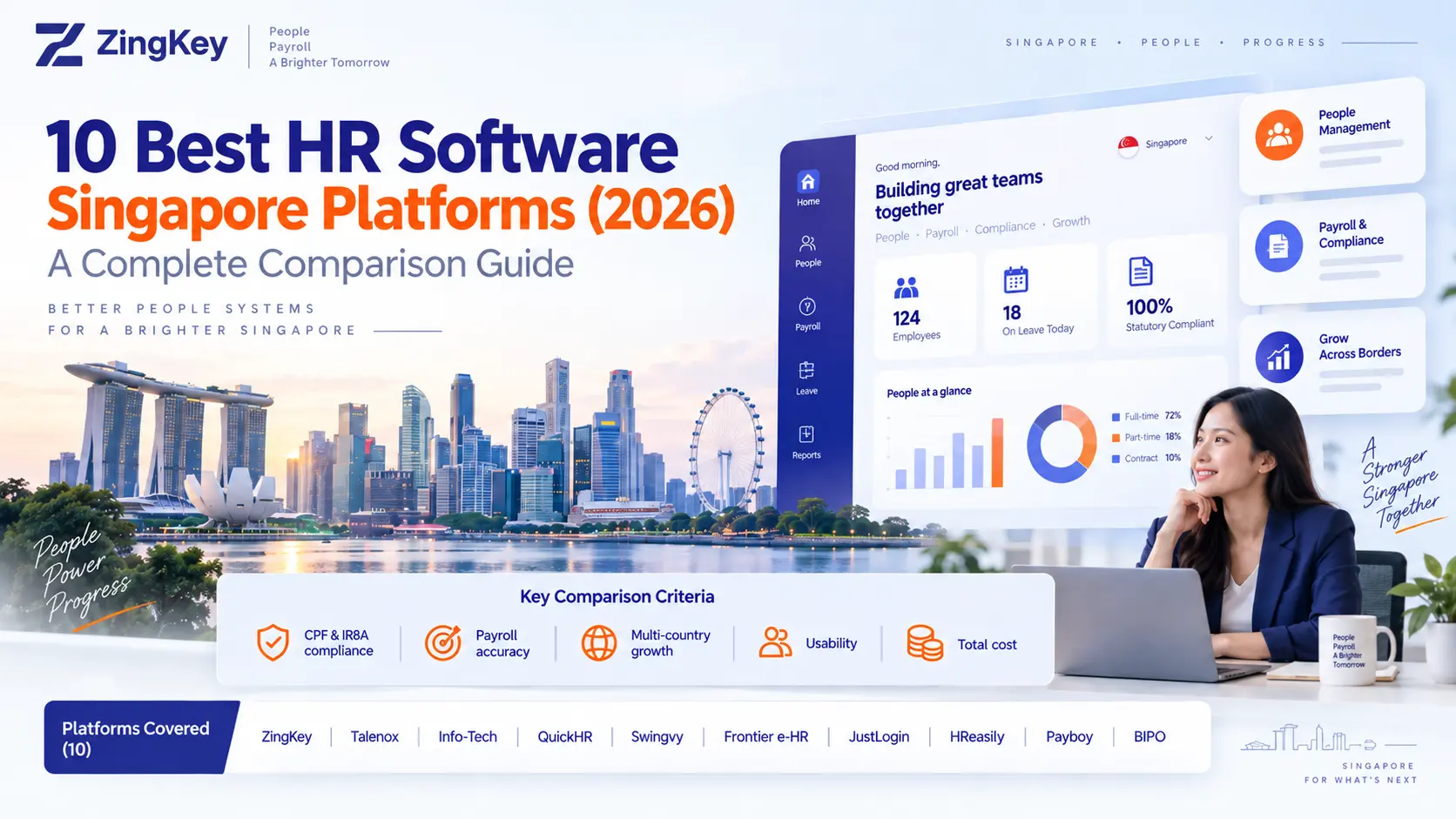
Task: Click the CPF & IR8A compliance shield icon
Action: pos(273,642)
